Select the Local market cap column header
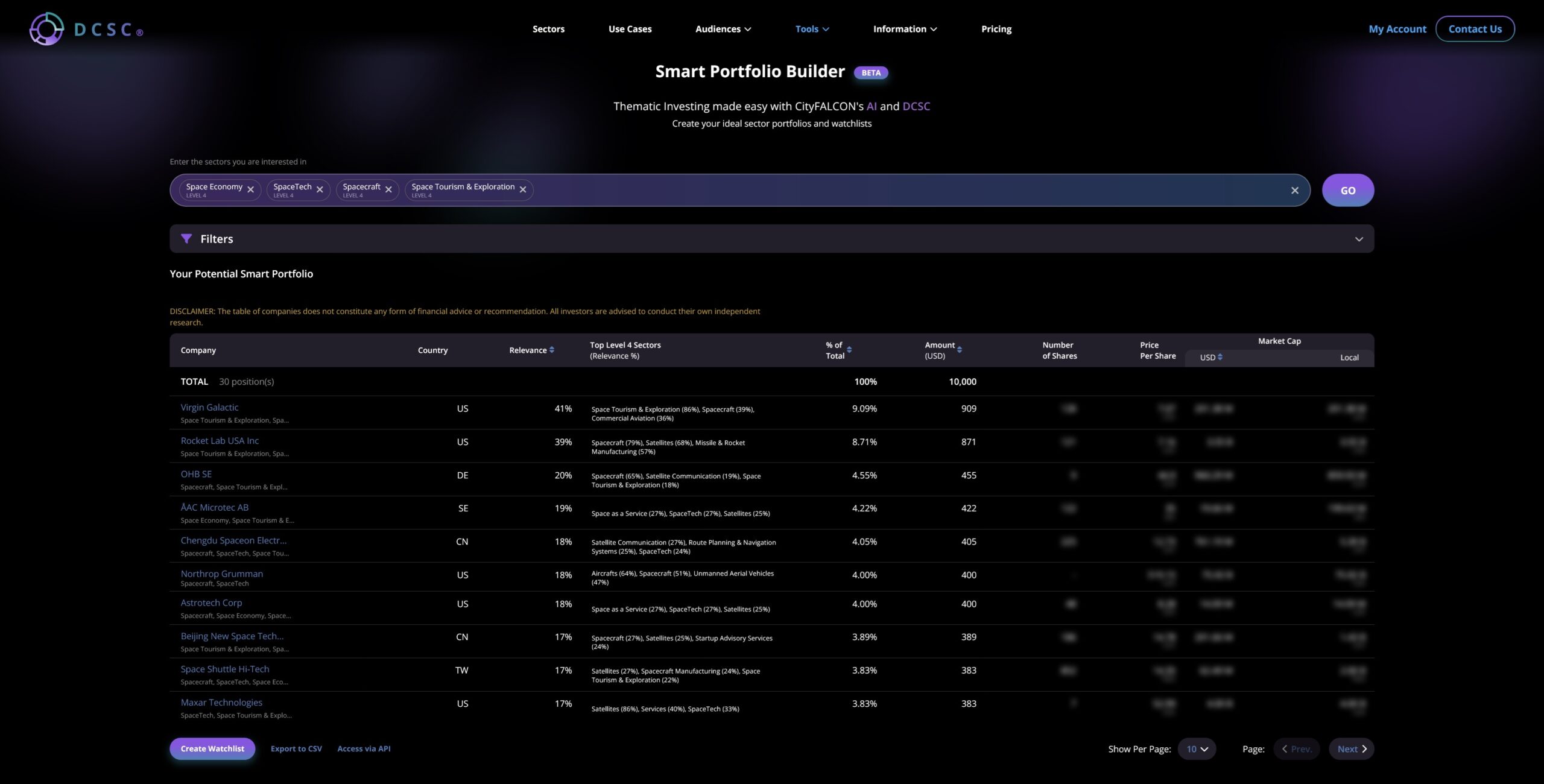 pos(1349,358)
